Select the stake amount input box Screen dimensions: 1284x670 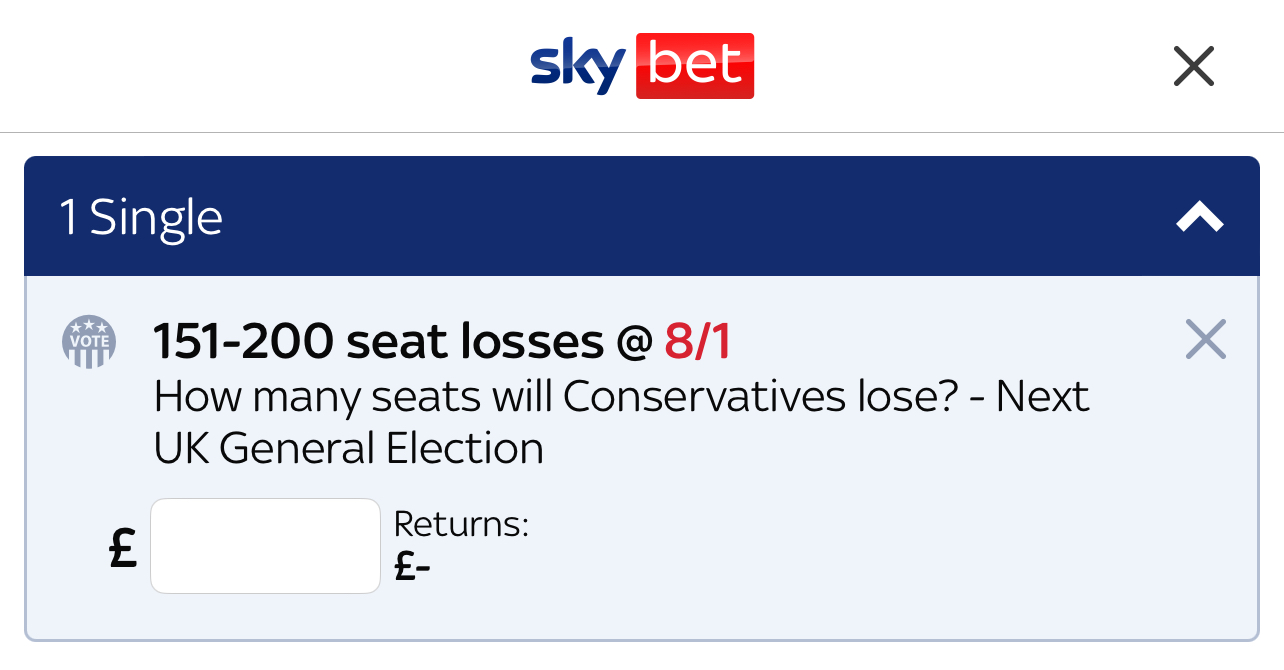point(265,546)
